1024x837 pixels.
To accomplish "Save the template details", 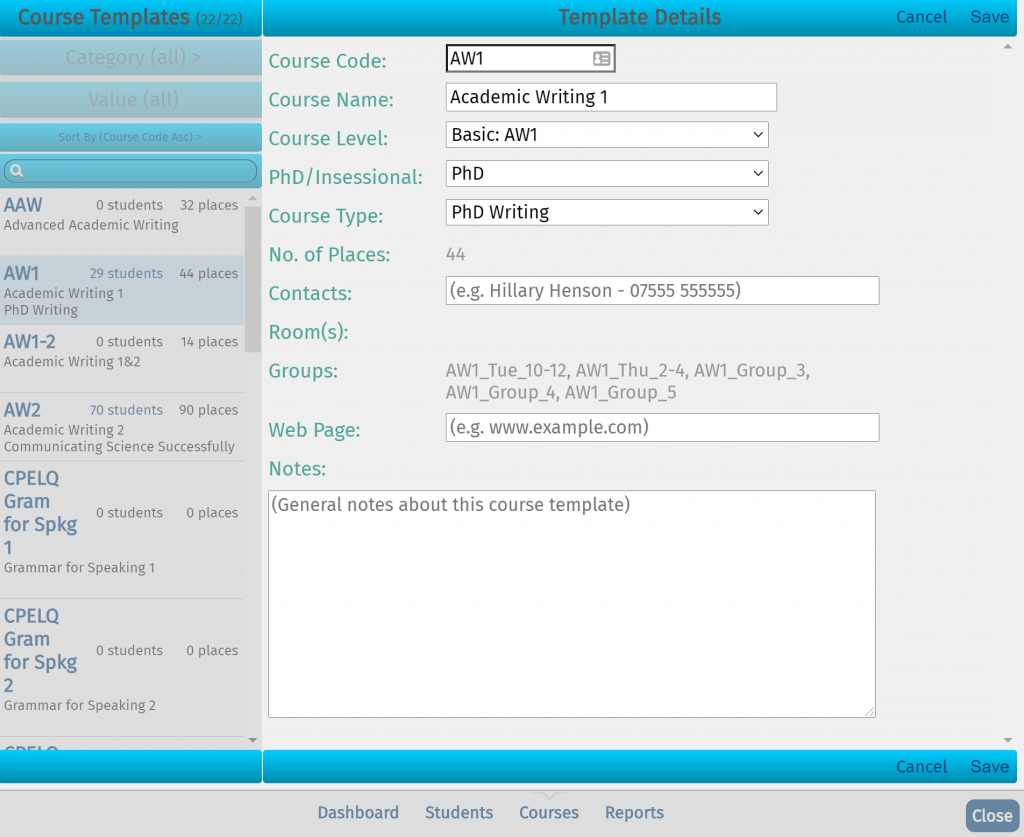I will coord(988,16).
